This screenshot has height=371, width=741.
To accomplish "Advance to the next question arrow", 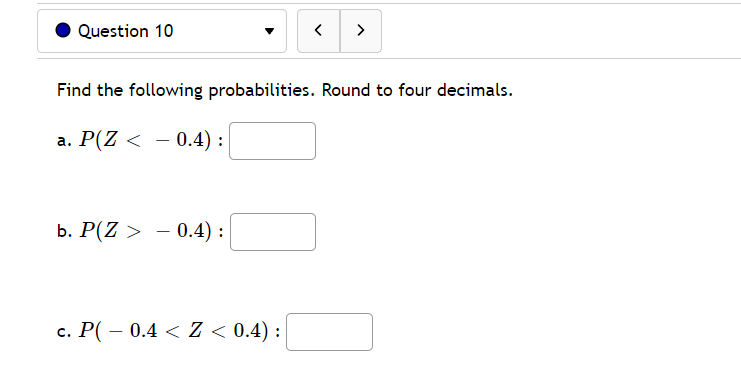I will pos(361,31).
